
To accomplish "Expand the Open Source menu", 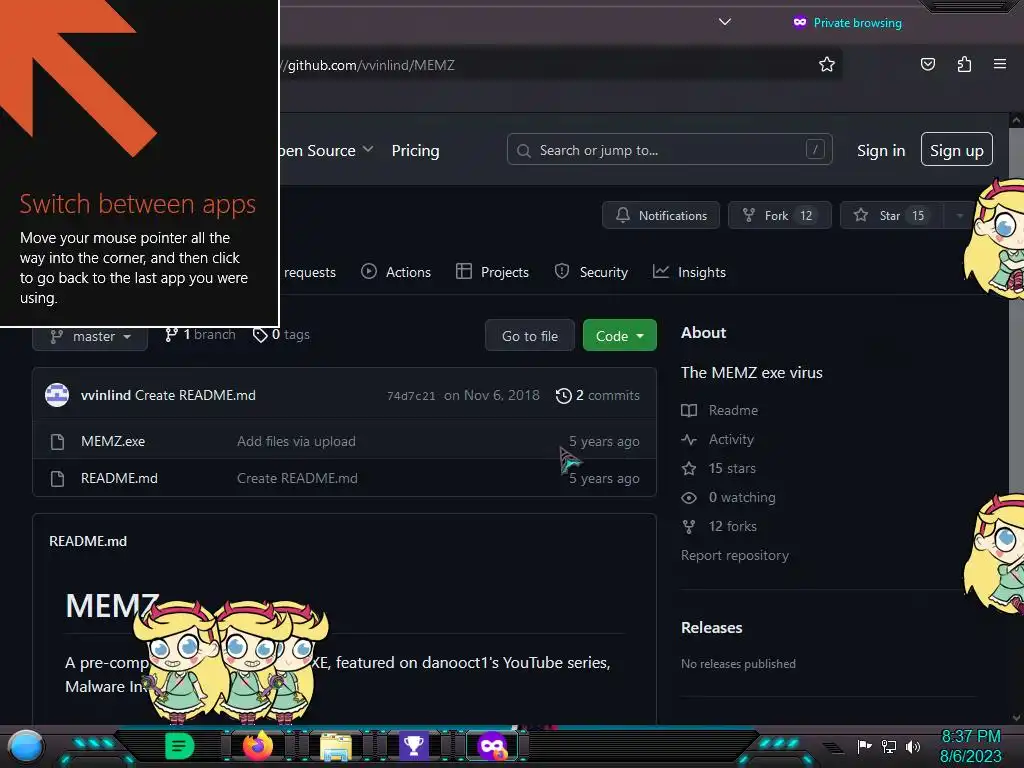I will [327, 150].
